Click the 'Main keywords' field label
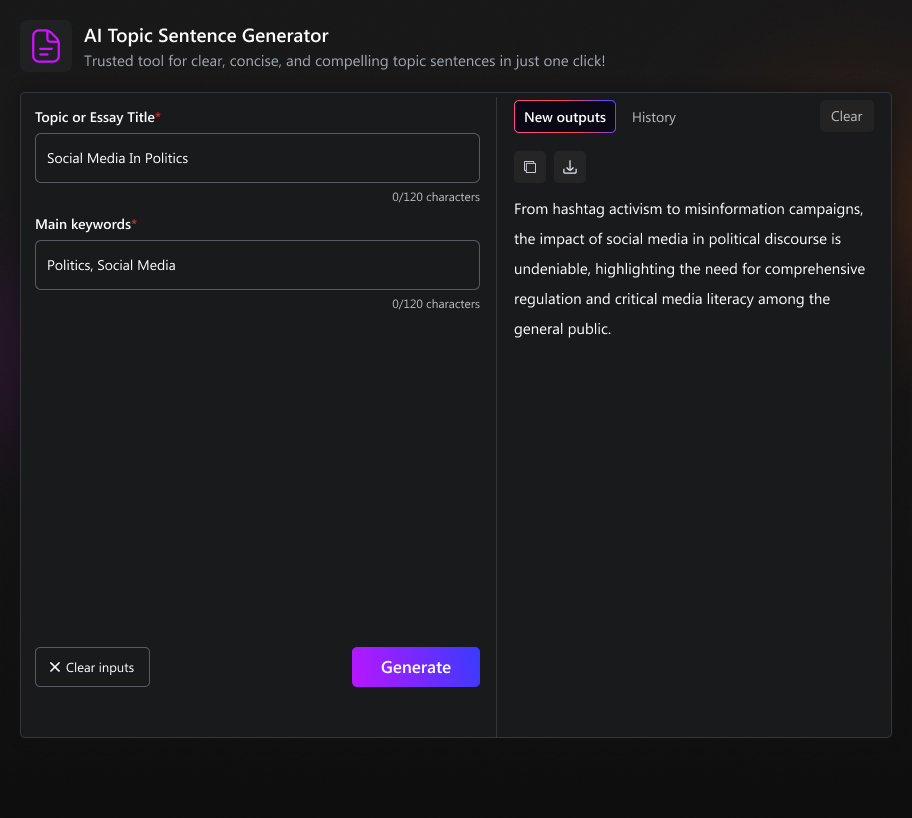The width and height of the screenshot is (912, 818). point(82,224)
